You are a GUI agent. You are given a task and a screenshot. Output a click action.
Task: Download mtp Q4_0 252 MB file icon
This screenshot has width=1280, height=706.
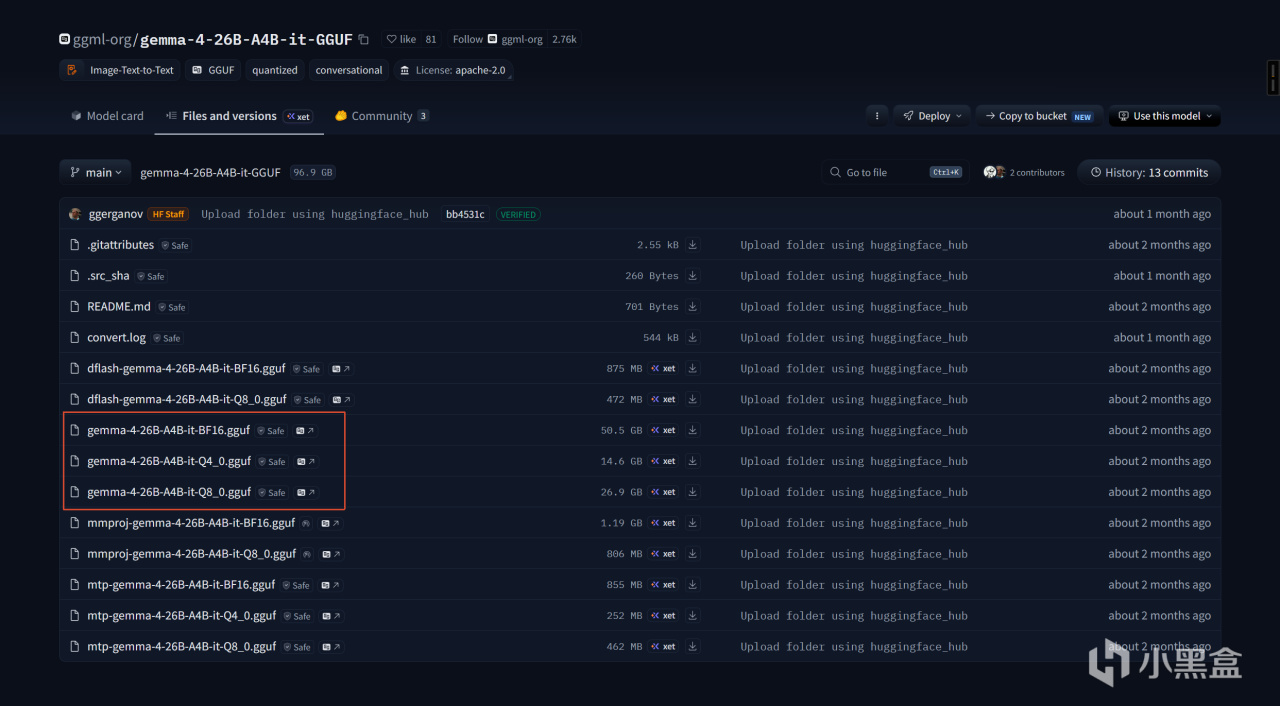tap(692, 616)
